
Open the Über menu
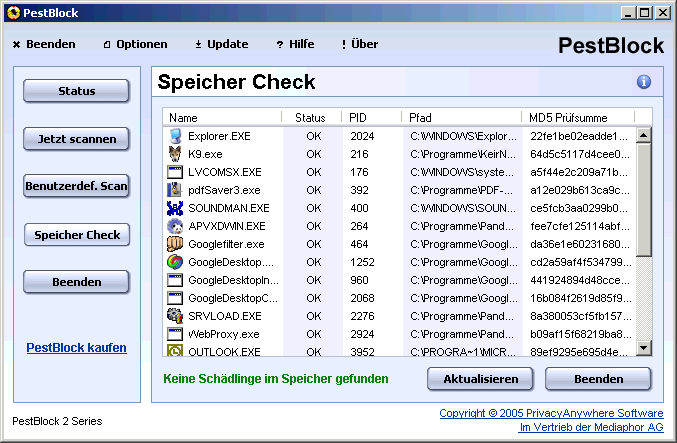point(360,44)
